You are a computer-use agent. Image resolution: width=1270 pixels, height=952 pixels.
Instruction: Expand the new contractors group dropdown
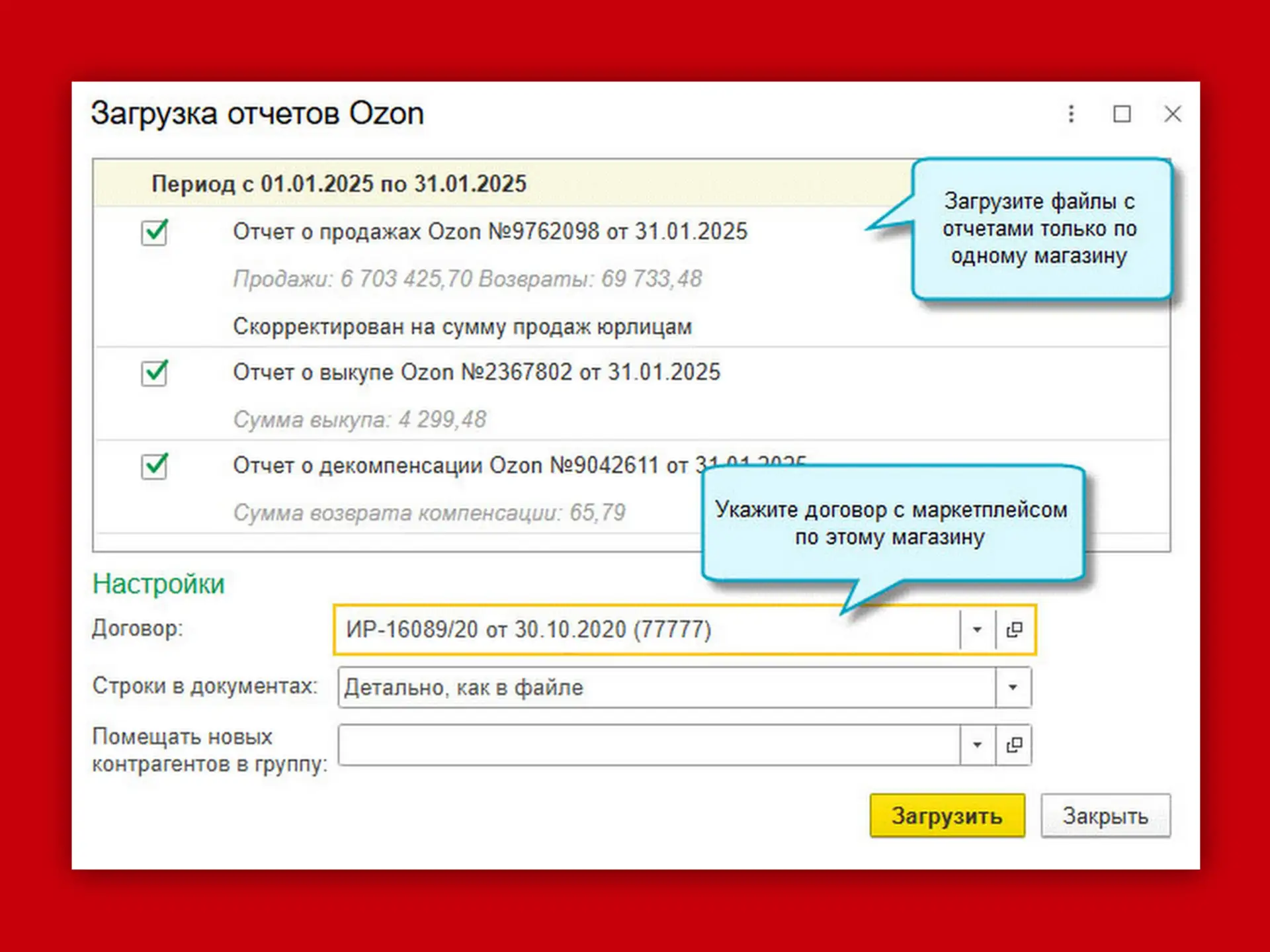(977, 745)
